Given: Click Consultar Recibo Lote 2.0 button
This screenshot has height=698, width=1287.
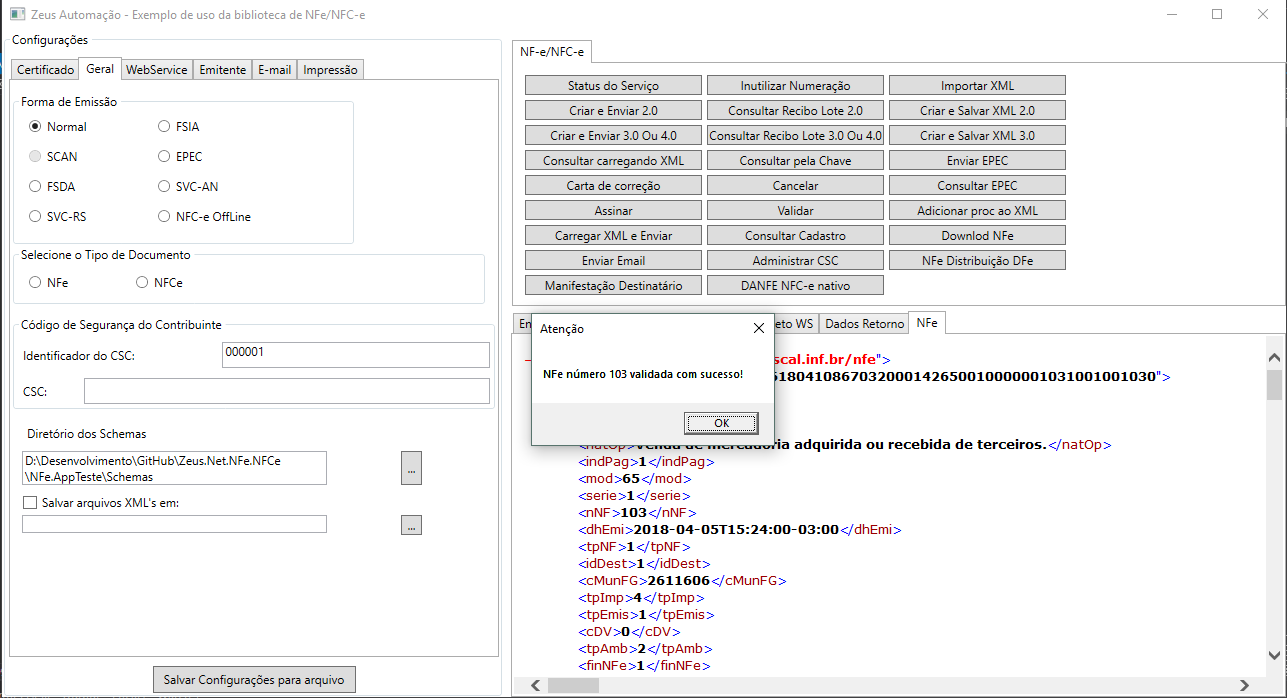Looking at the screenshot, I should 795,111.
